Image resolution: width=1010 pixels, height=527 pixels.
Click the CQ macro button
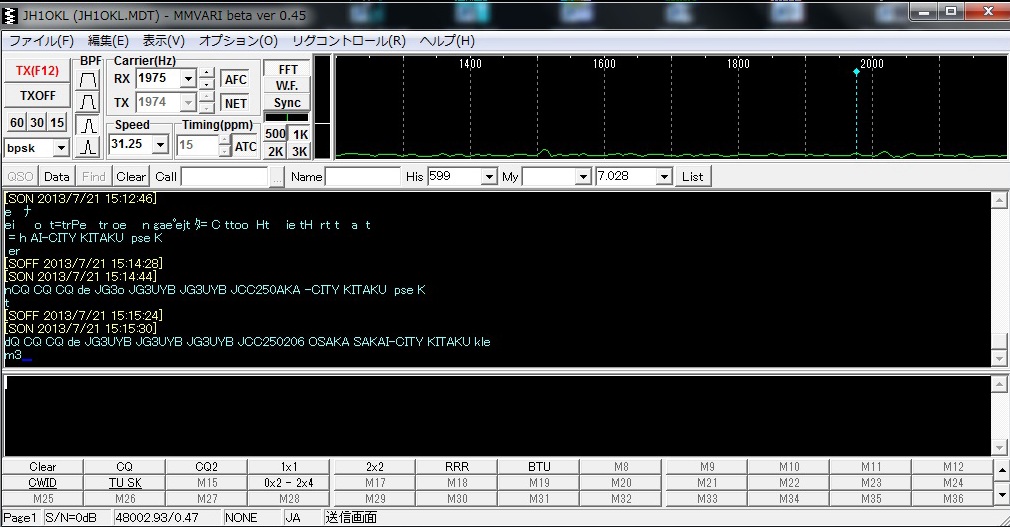[124, 466]
